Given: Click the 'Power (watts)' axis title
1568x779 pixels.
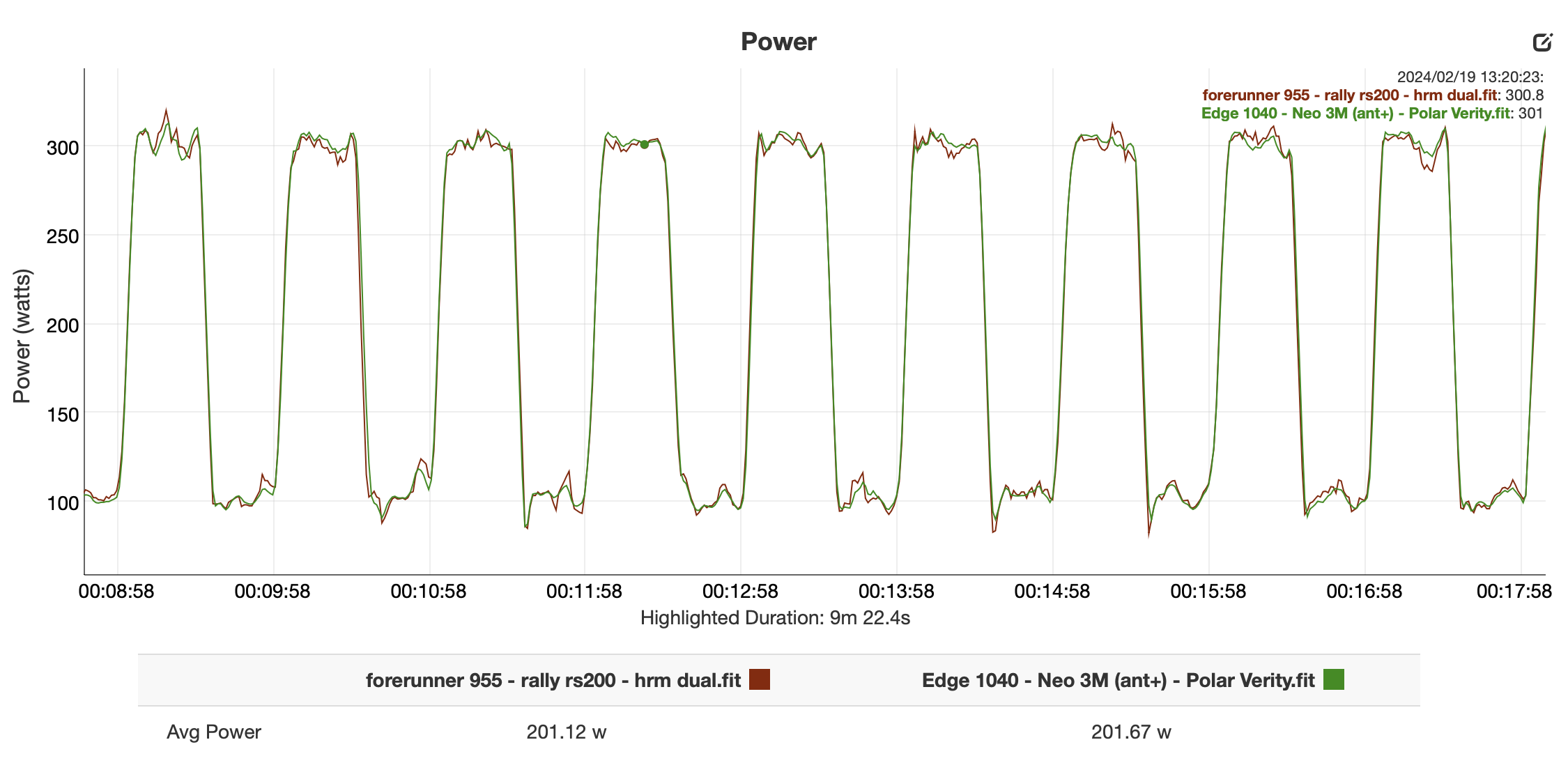Looking at the screenshot, I should tap(22, 336).
